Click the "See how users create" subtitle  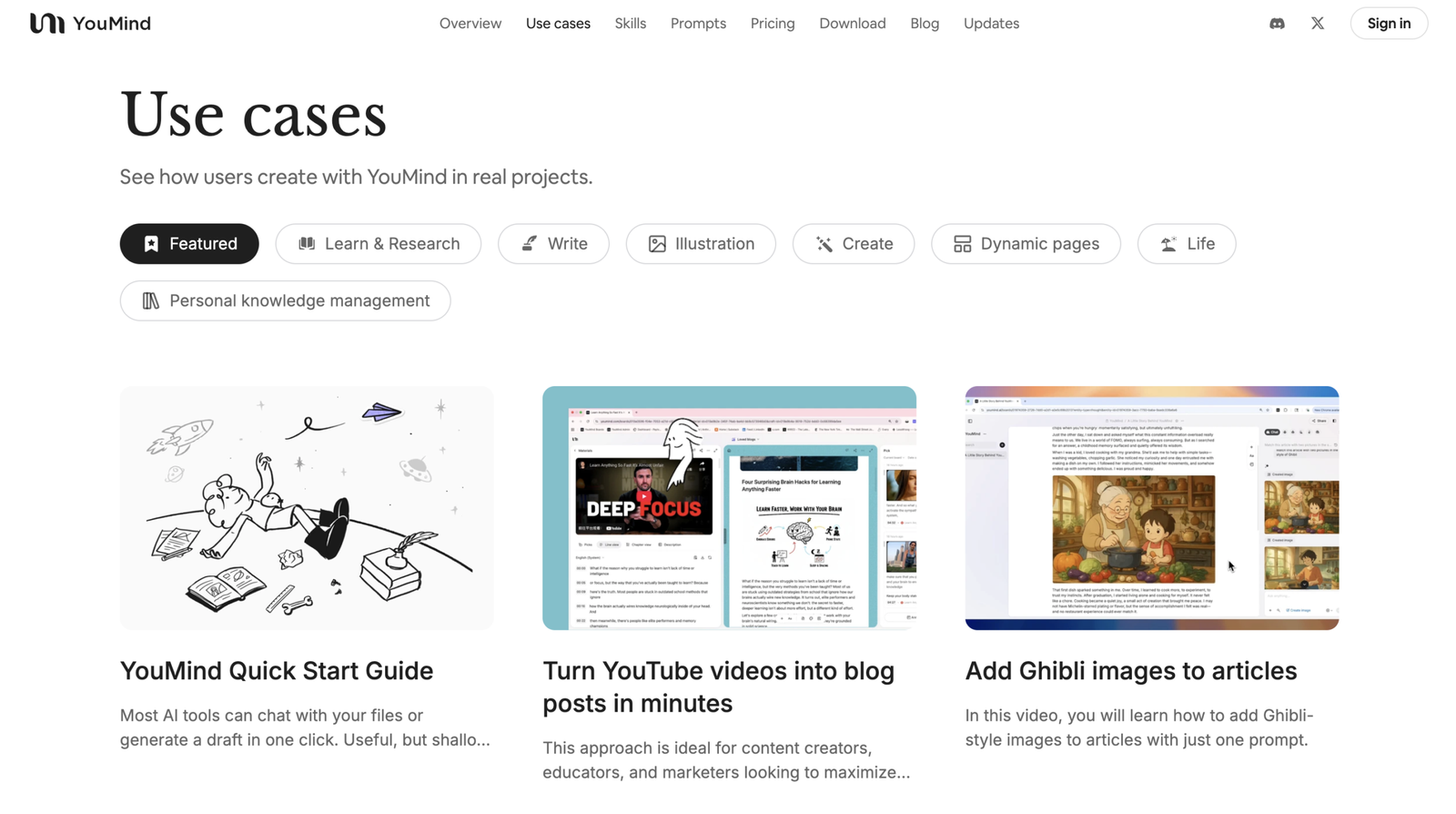click(356, 177)
